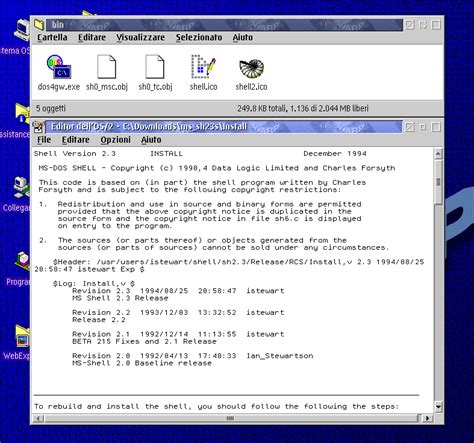Screen dimensions: 474x443
Task: Open Editare menu in the OS/2 editor
Action: 76,140
